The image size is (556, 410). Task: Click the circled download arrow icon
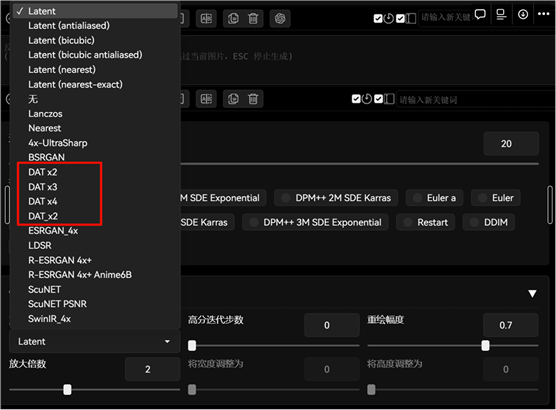coord(523,15)
